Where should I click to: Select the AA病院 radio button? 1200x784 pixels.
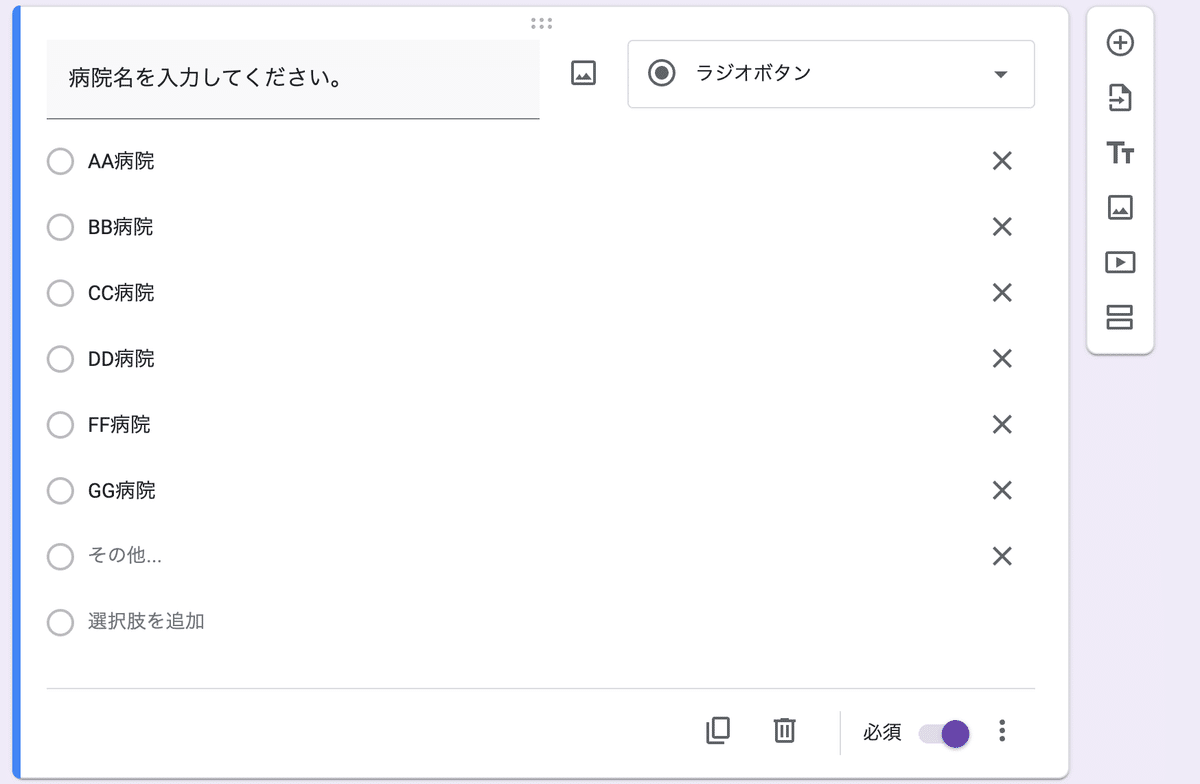[x=60, y=161]
